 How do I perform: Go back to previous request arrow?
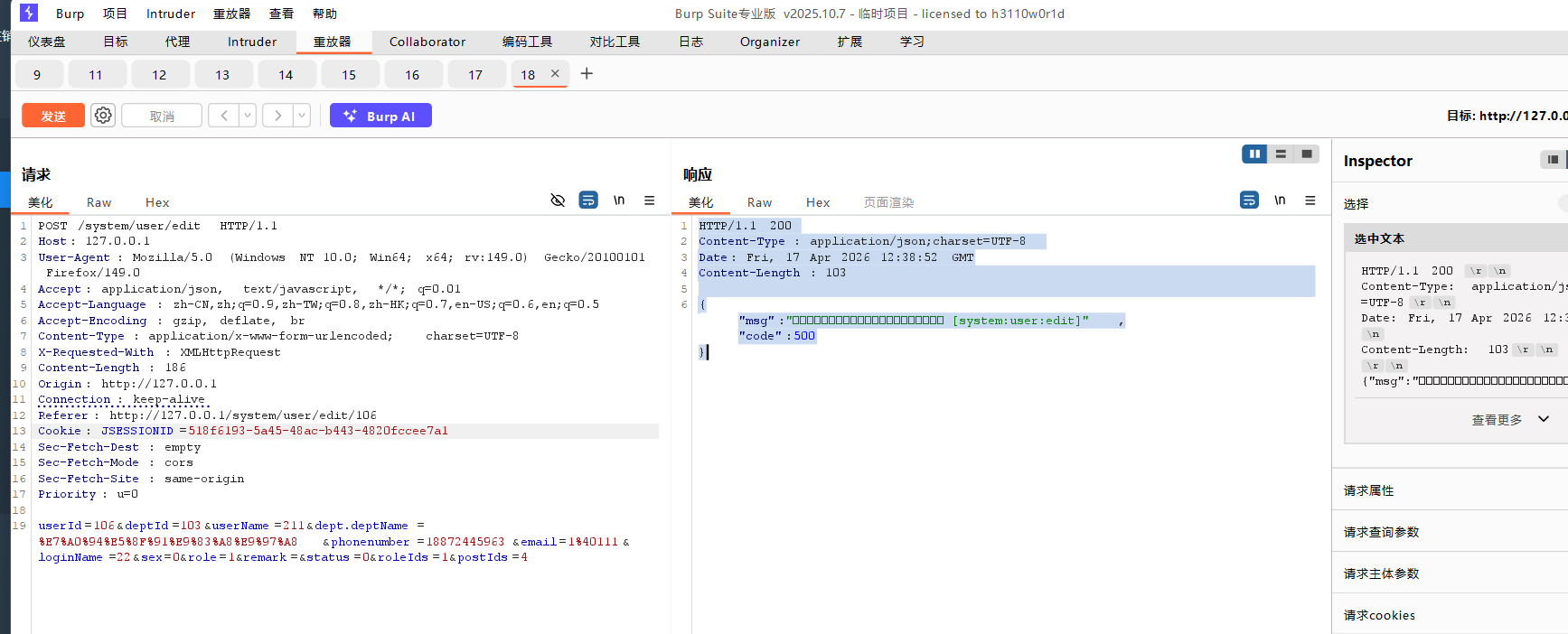(224, 116)
